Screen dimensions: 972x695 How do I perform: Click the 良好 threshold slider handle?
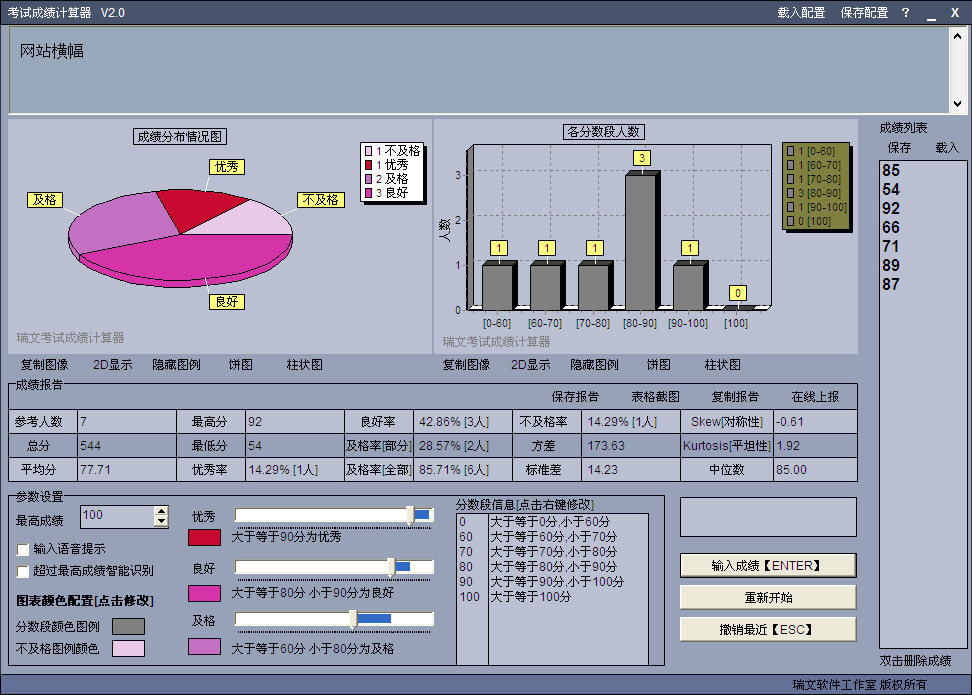391,567
